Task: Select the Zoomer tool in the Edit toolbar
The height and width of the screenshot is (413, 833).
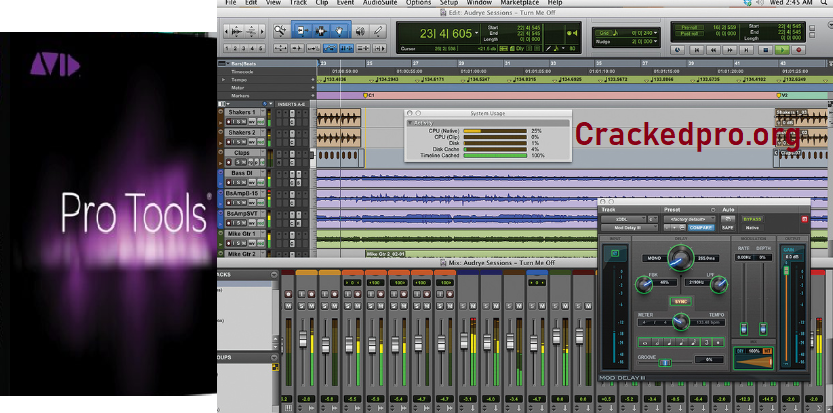Action: tap(280, 31)
